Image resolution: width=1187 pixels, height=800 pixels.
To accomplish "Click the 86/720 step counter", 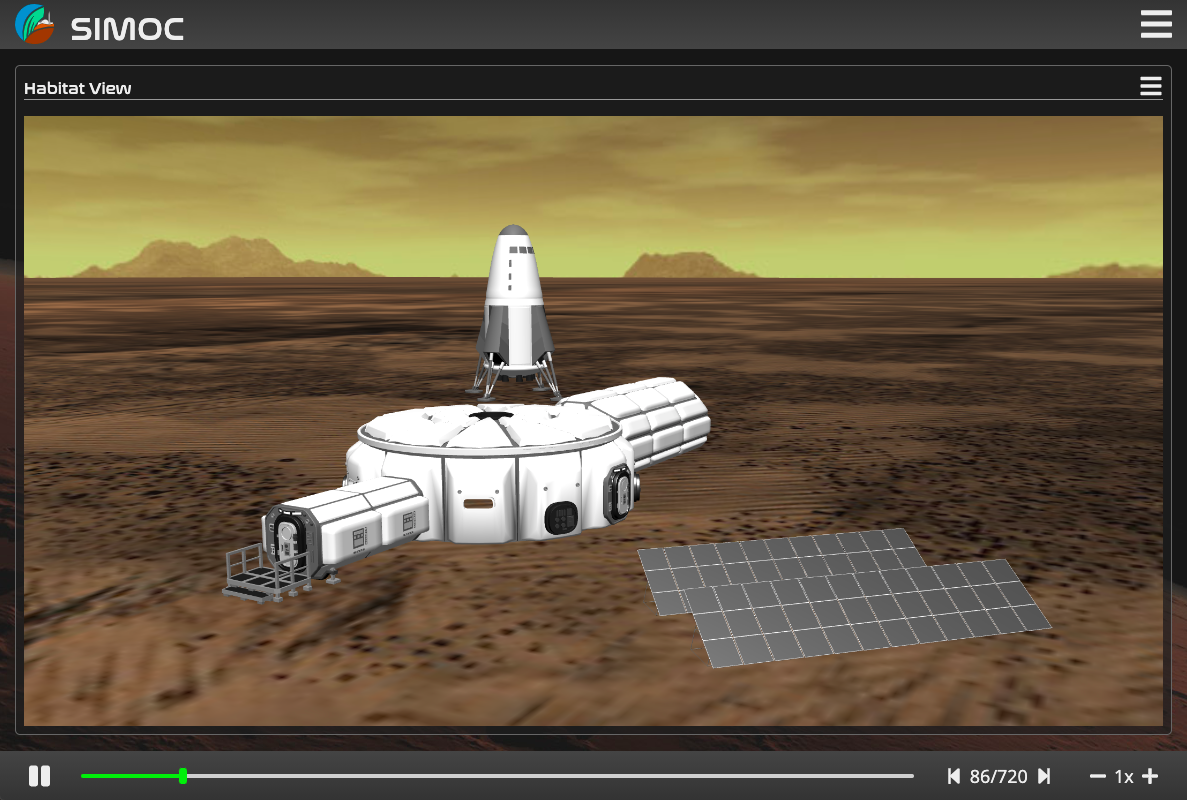I will pos(998,776).
